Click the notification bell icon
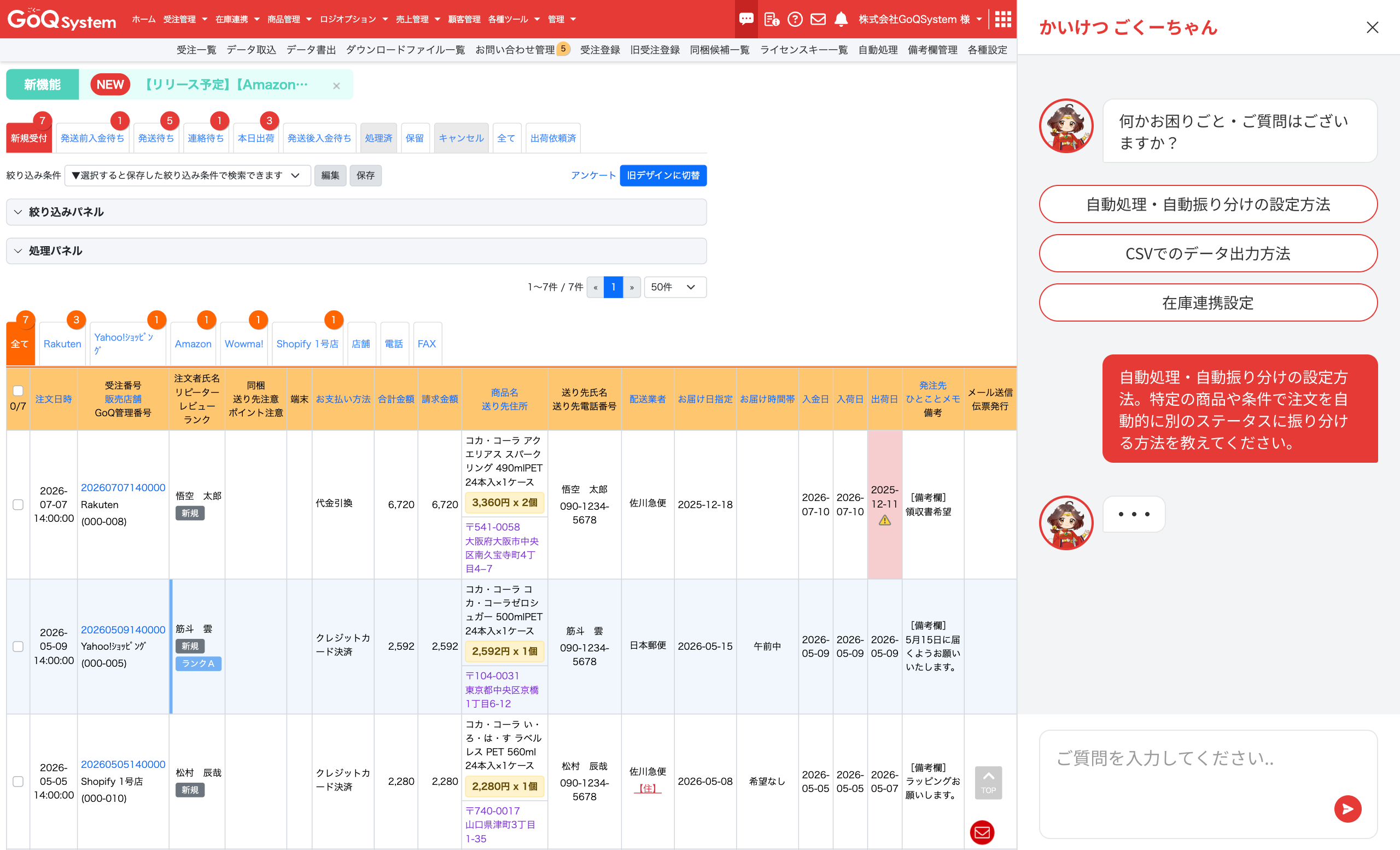Viewport: 1400px width, 850px height. click(841, 19)
